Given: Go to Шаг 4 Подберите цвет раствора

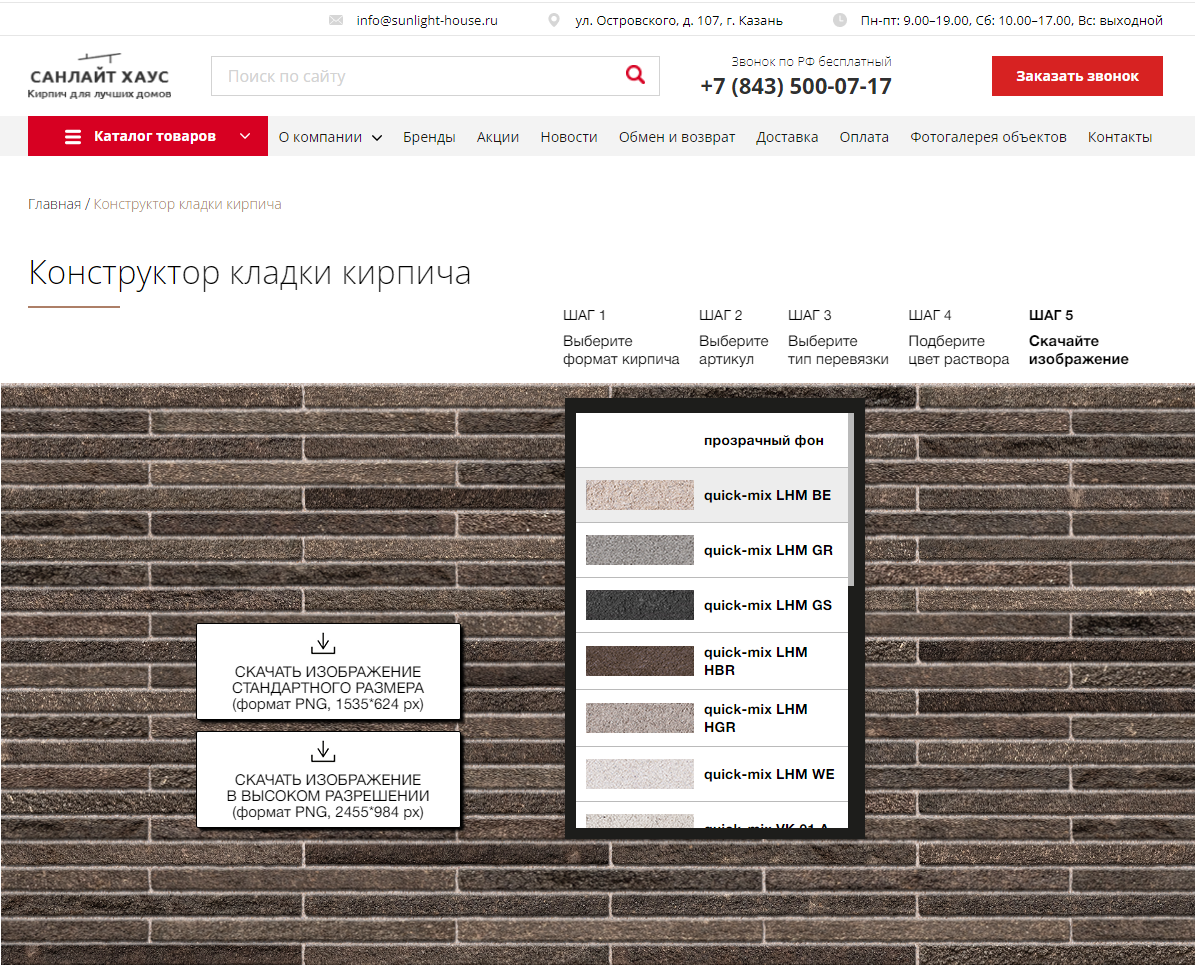Looking at the screenshot, I should [958, 337].
